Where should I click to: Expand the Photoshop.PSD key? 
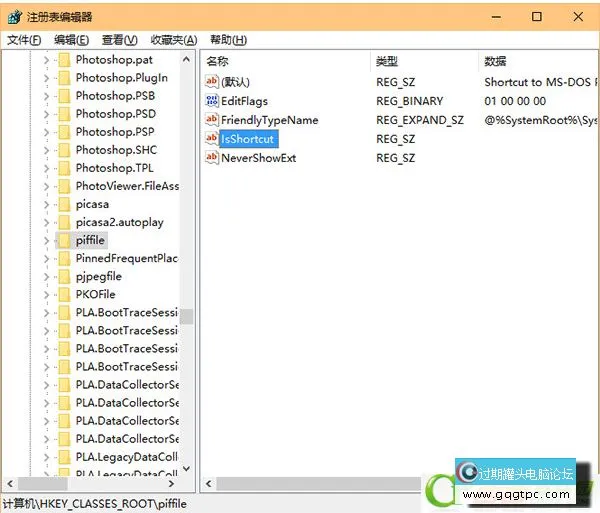(46, 114)
